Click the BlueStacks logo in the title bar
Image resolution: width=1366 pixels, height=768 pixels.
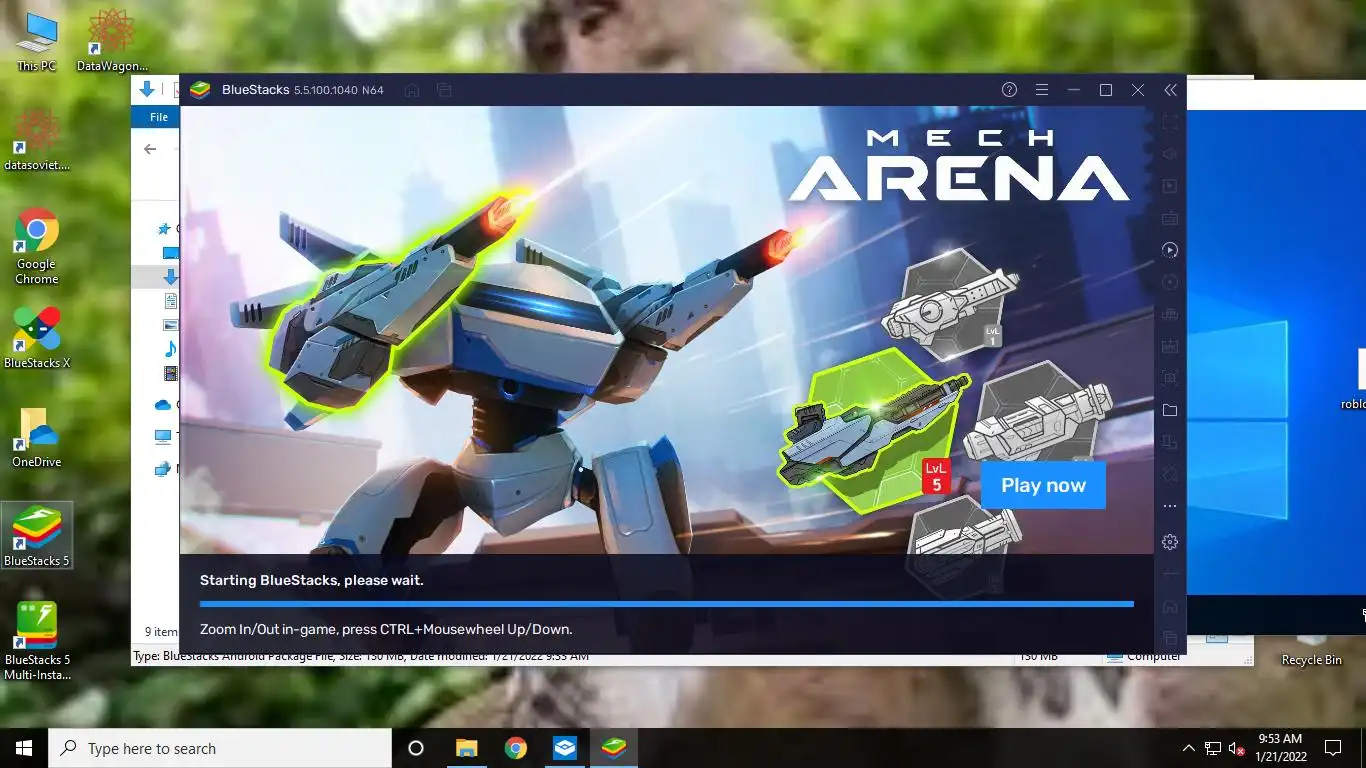pyautogui.click(x=200, y=90)
